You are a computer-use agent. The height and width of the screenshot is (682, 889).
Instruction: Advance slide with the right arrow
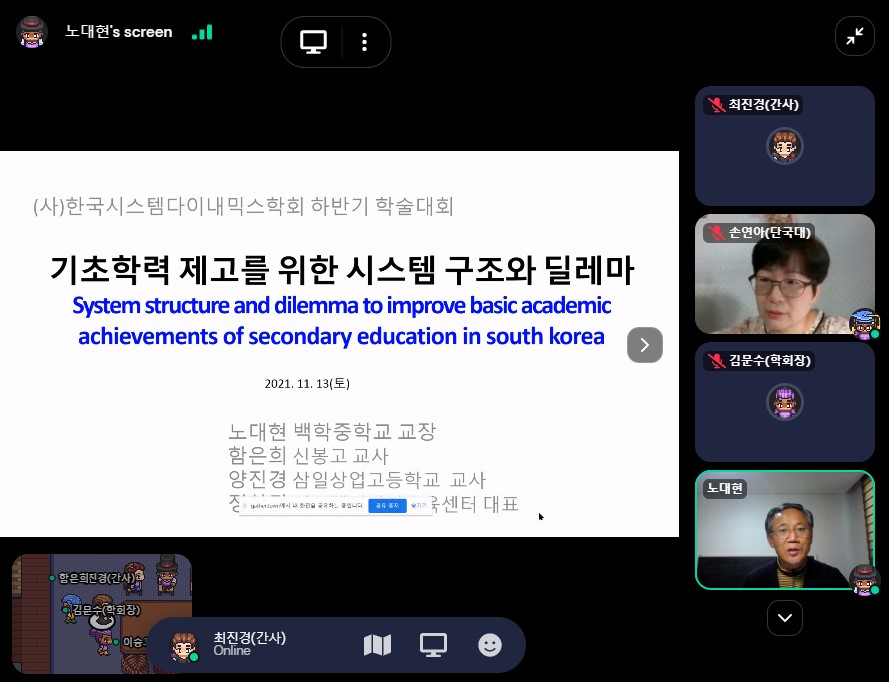coord(645,345)
